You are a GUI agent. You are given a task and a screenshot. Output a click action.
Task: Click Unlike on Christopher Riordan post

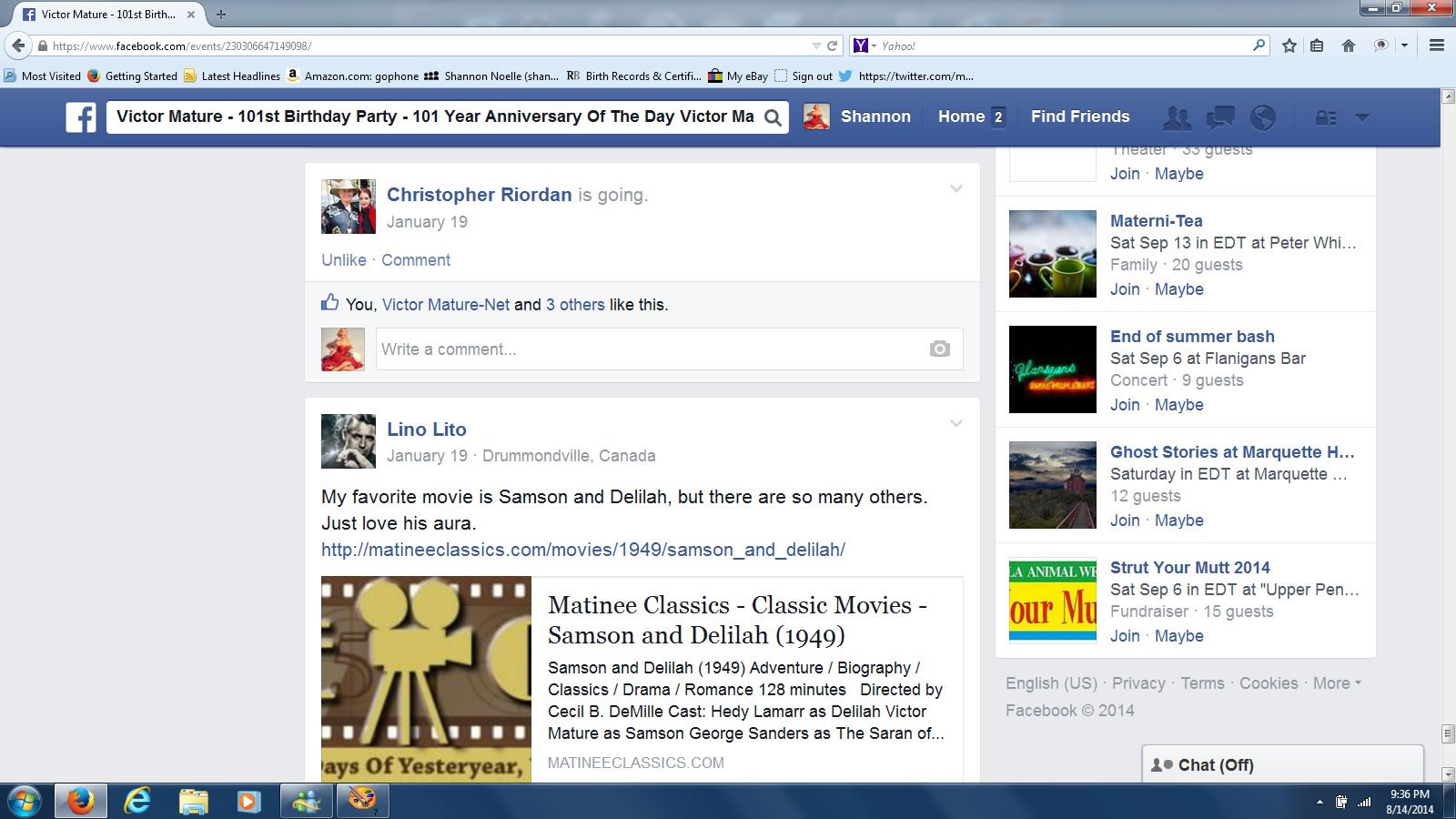344,260
